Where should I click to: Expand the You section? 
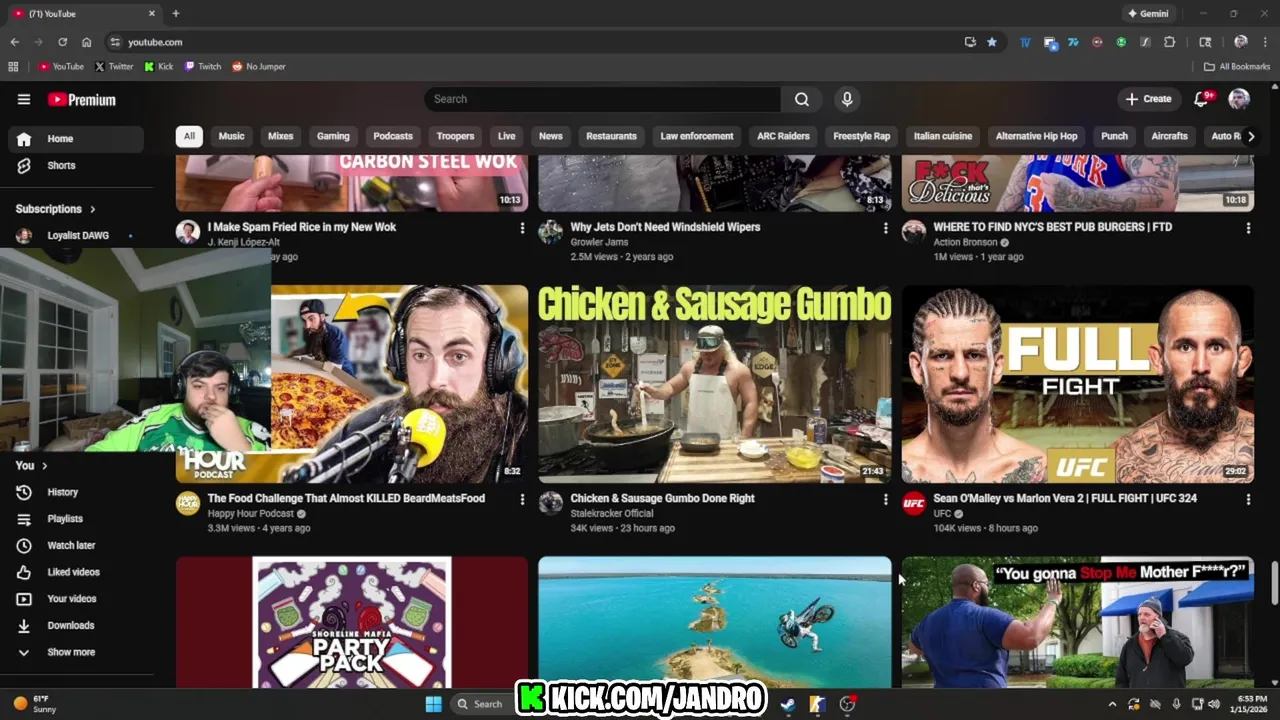(x=31, y=466)
